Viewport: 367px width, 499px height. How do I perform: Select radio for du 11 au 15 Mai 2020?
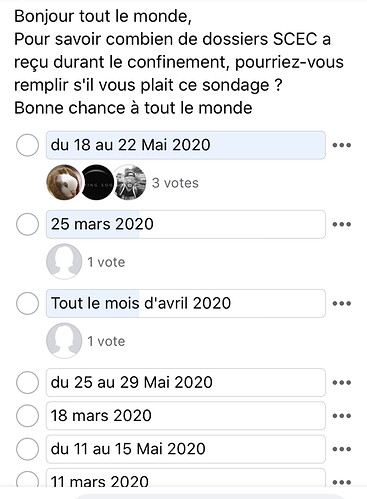point(27,449)
